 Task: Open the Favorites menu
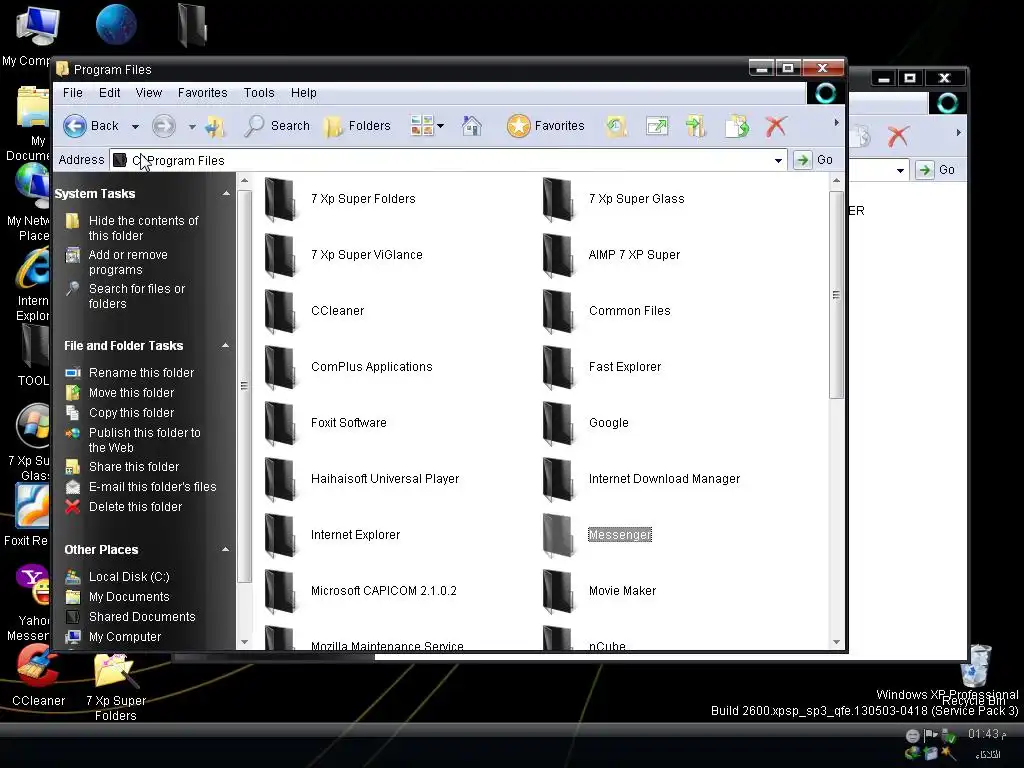point(202,93)
